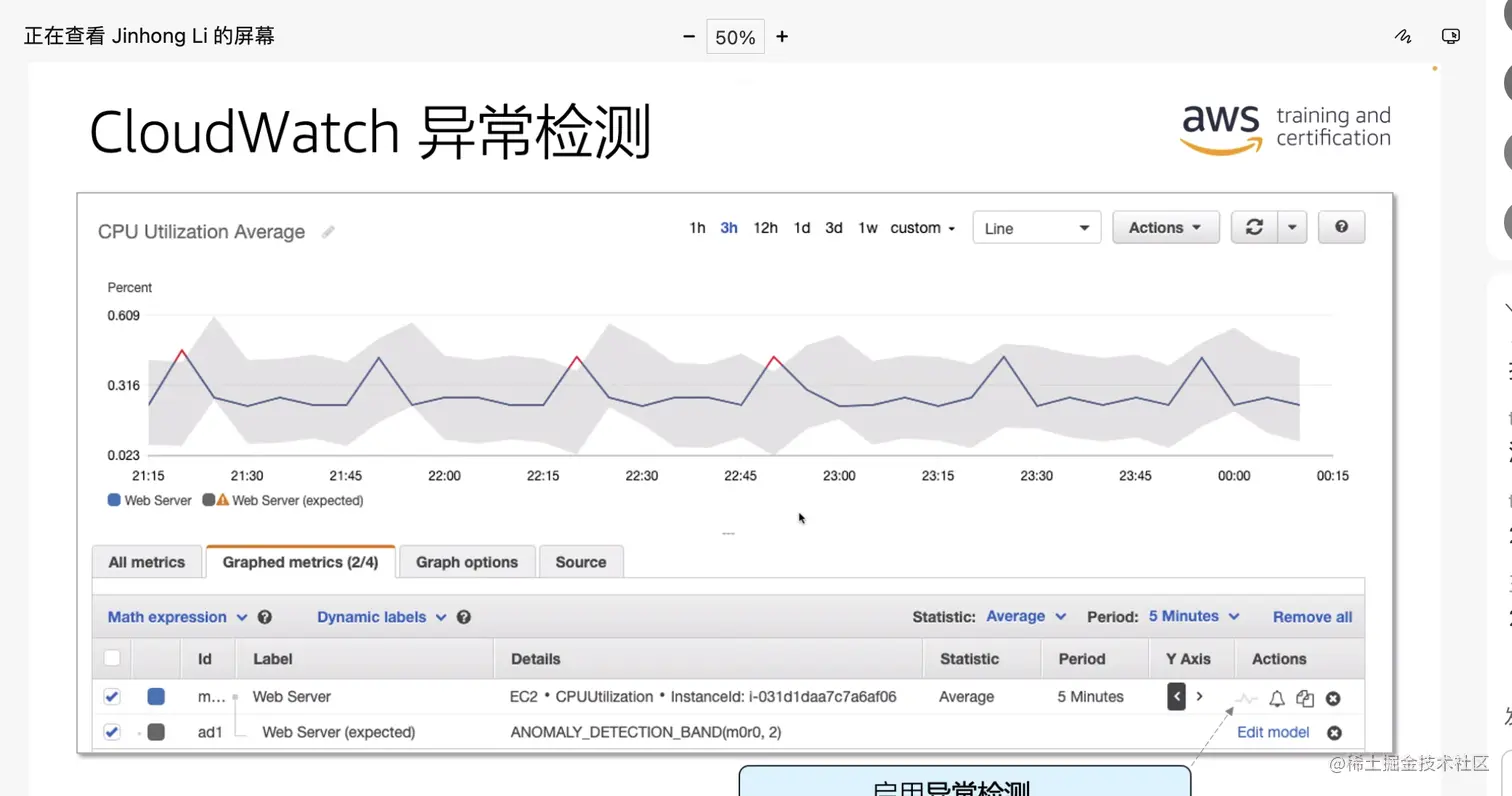Click the ad1 Id cell

coord(210,732)
